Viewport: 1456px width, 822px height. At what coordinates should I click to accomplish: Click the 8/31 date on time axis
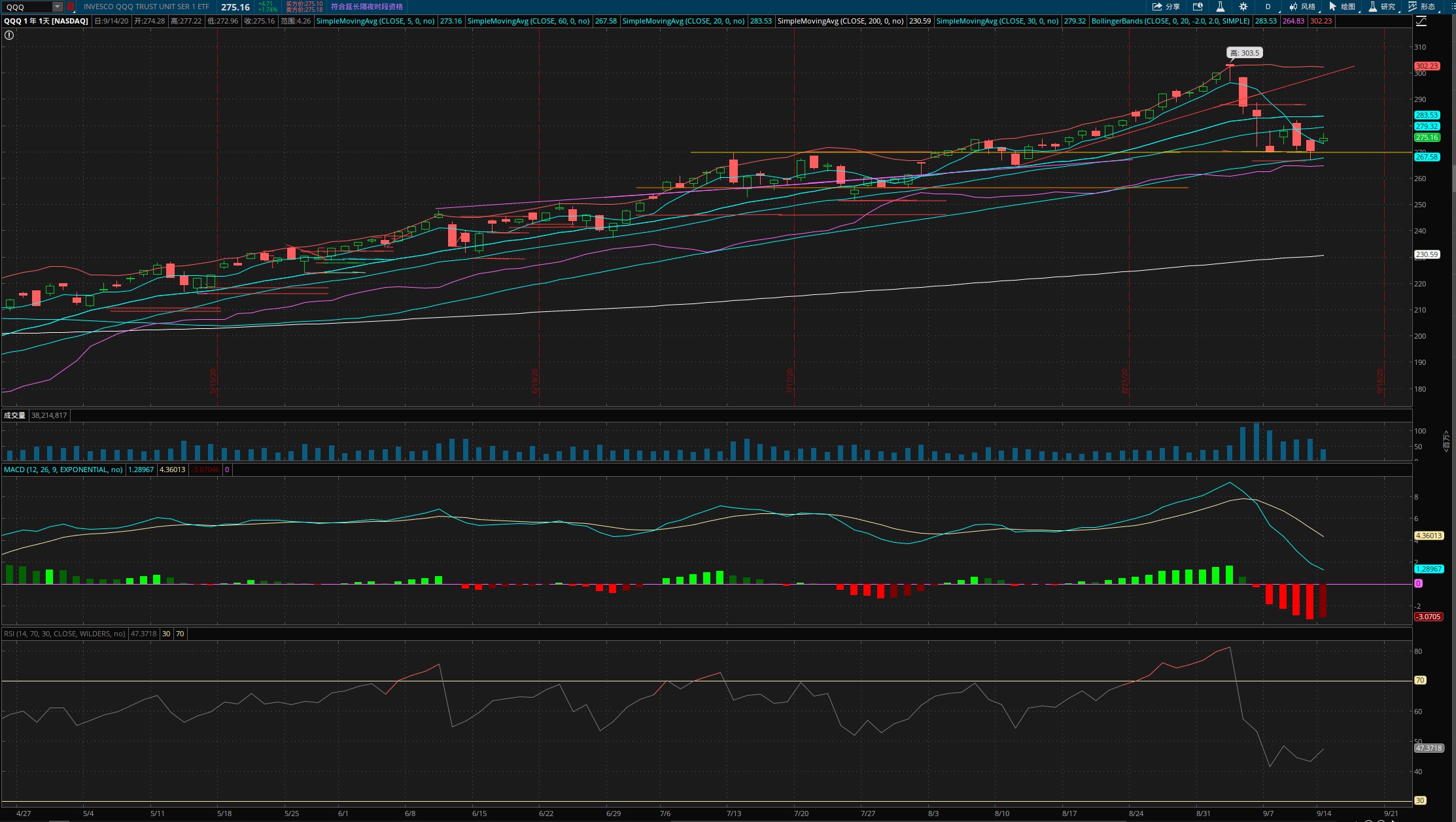(x=1203, y=813)
